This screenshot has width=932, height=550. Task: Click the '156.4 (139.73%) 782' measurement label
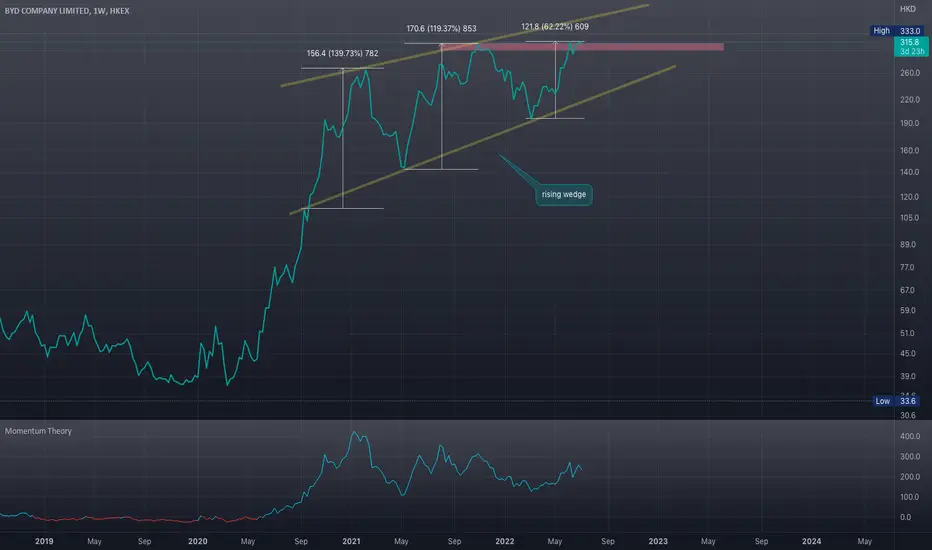(342, 53)
